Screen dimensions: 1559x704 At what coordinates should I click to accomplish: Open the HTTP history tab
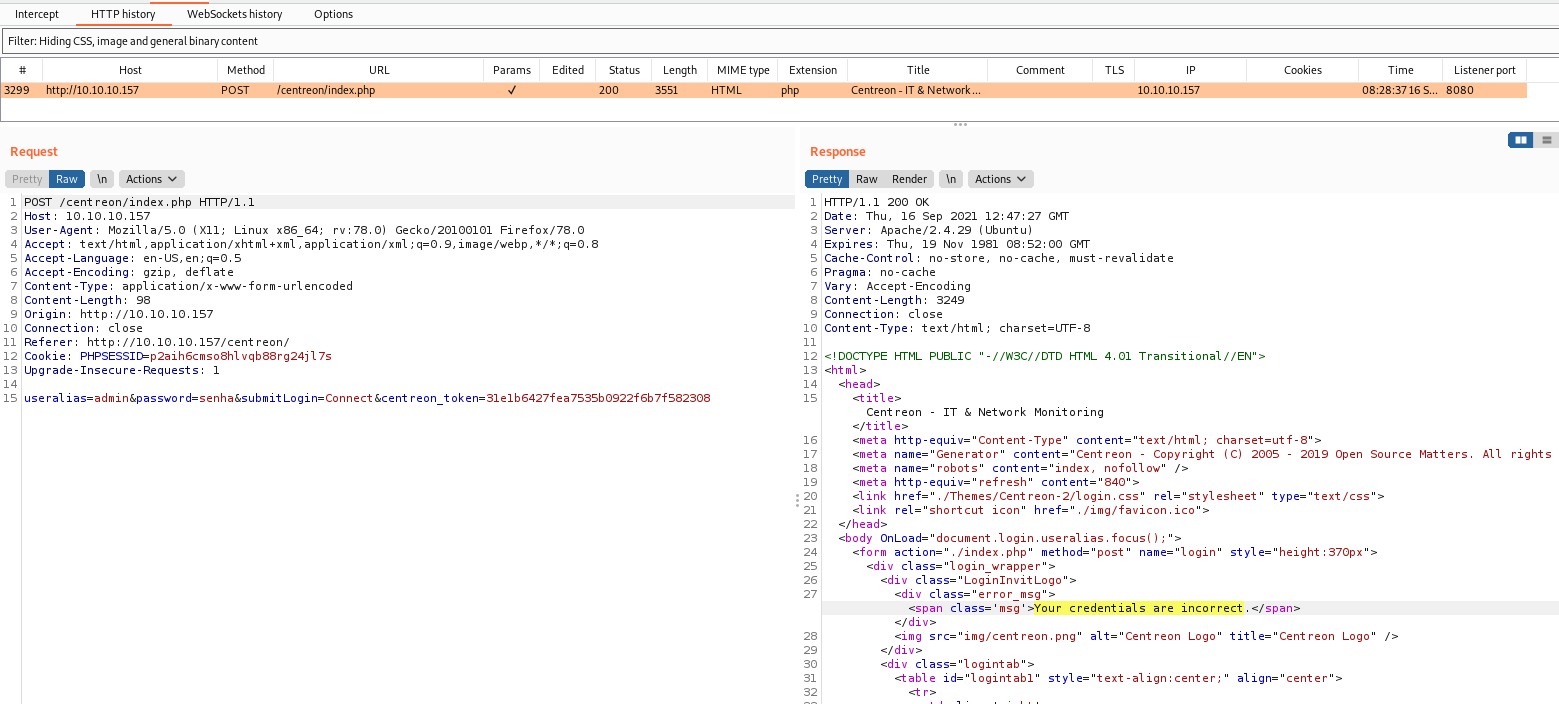(124, 14)
